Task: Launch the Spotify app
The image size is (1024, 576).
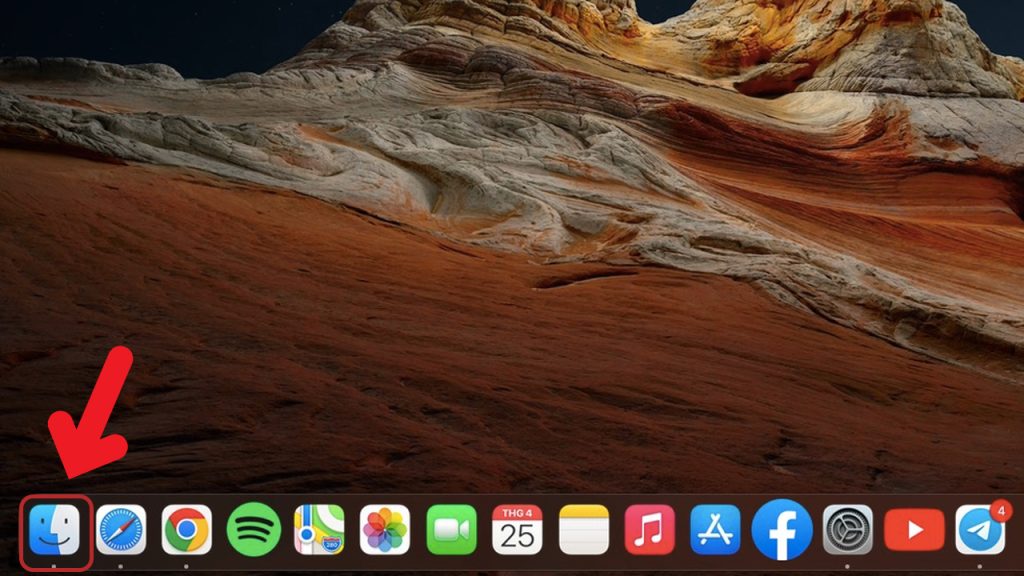Action: pyautogui.click(x=253, y=529)
